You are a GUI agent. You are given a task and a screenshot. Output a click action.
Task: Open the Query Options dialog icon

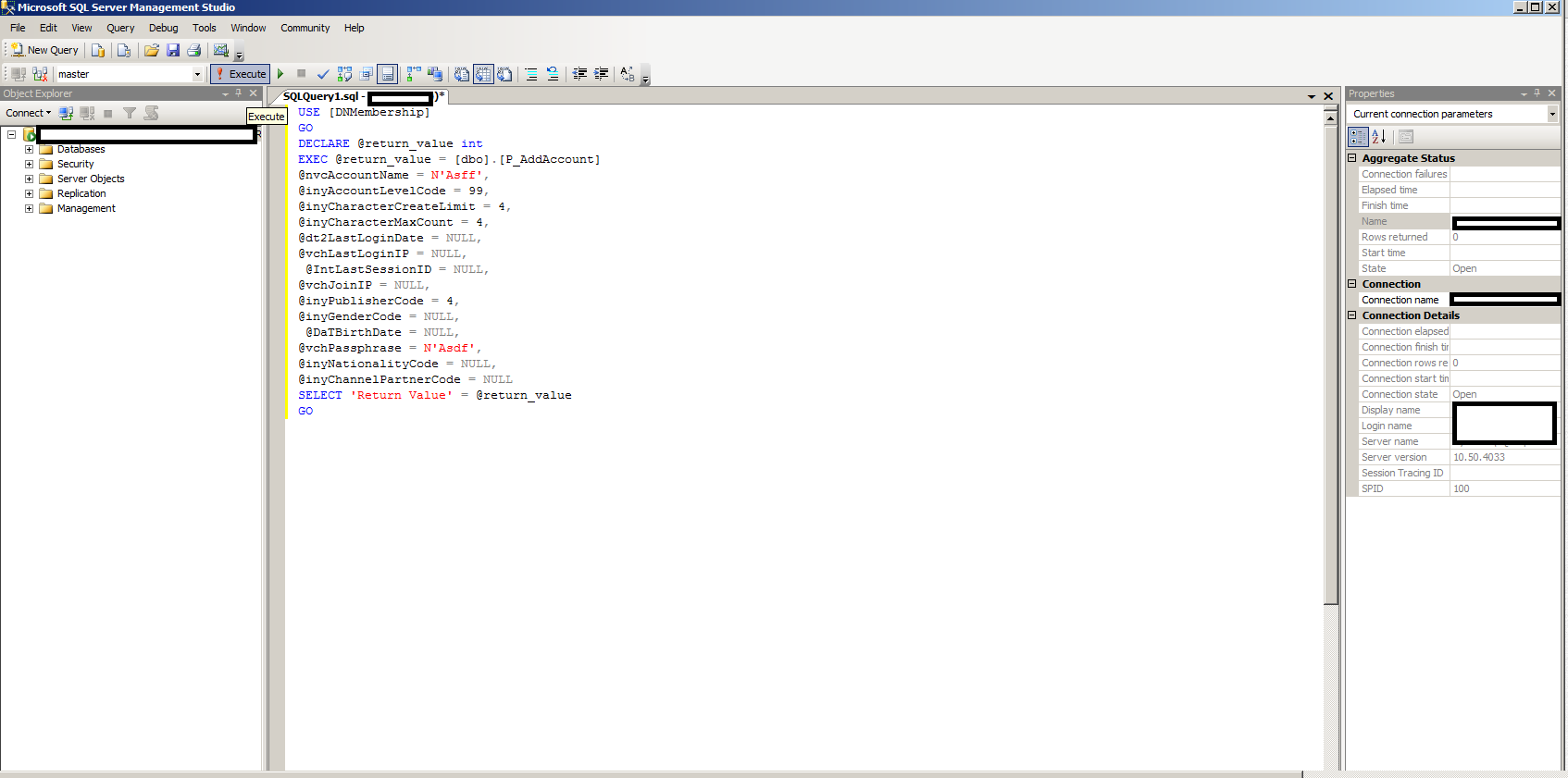[366, 74]
